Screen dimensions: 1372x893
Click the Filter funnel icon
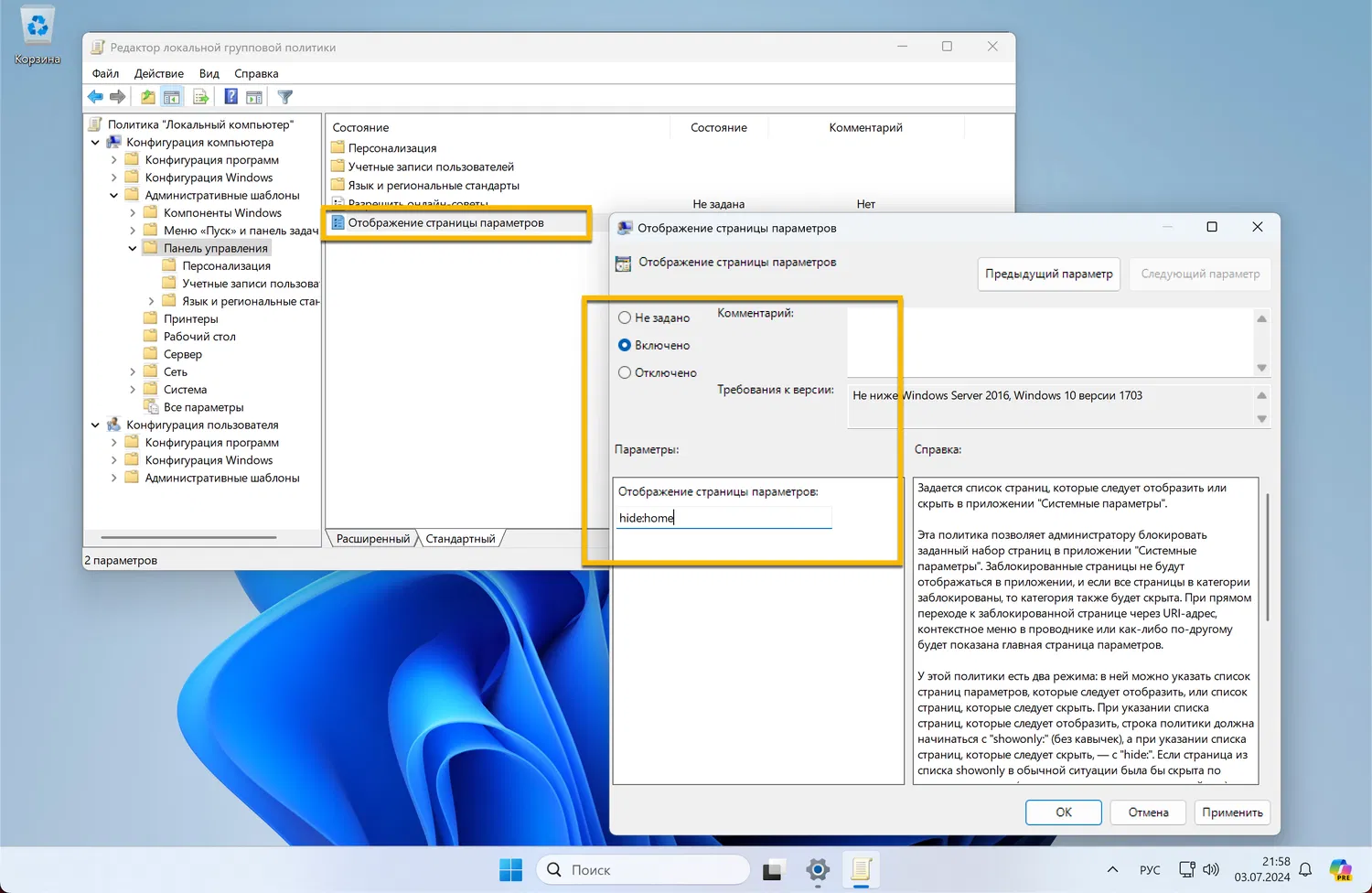pyautogui.click(x=285, y=97)
